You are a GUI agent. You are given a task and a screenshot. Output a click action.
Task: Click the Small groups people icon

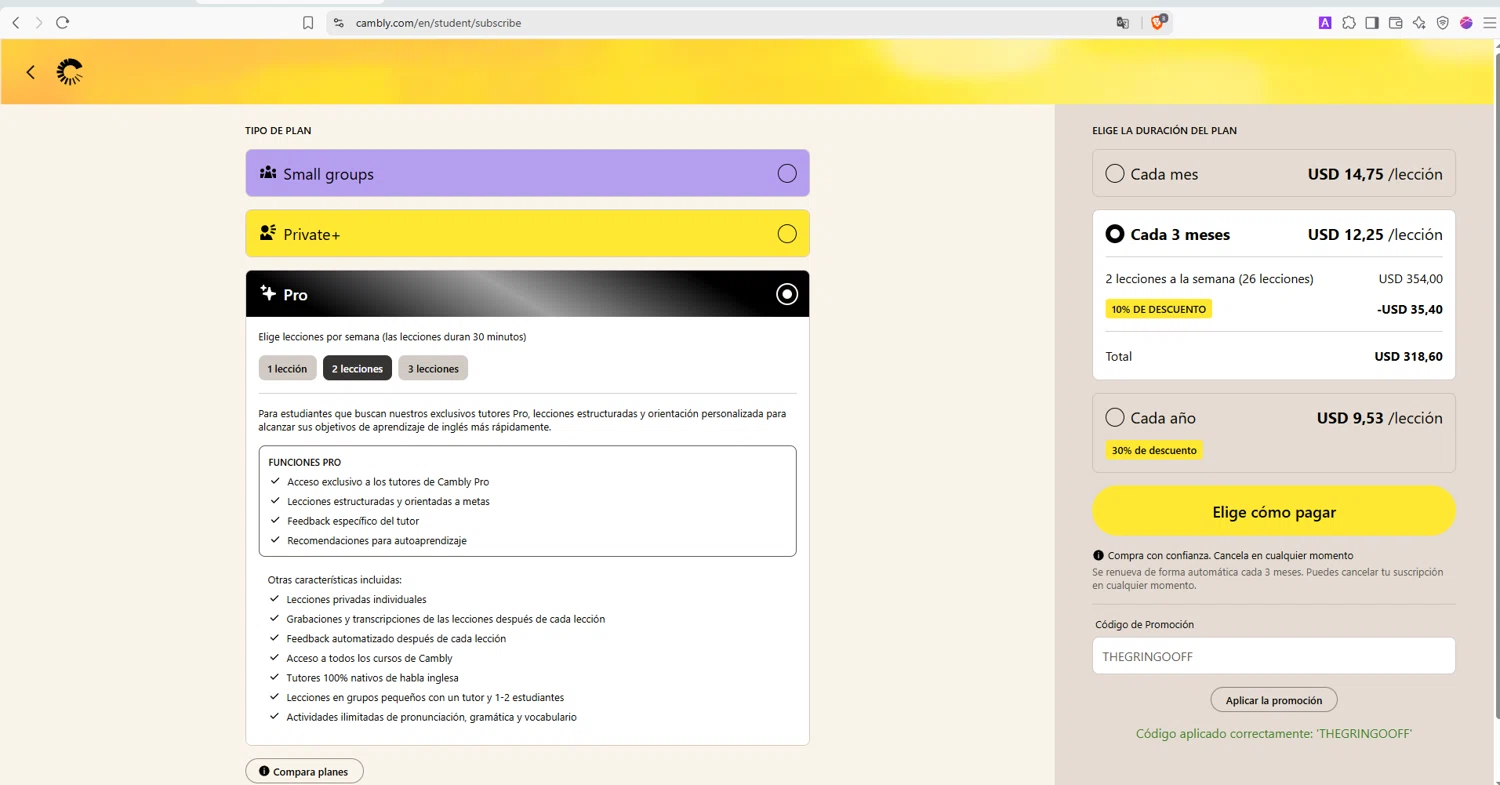[x=268, y=173]
